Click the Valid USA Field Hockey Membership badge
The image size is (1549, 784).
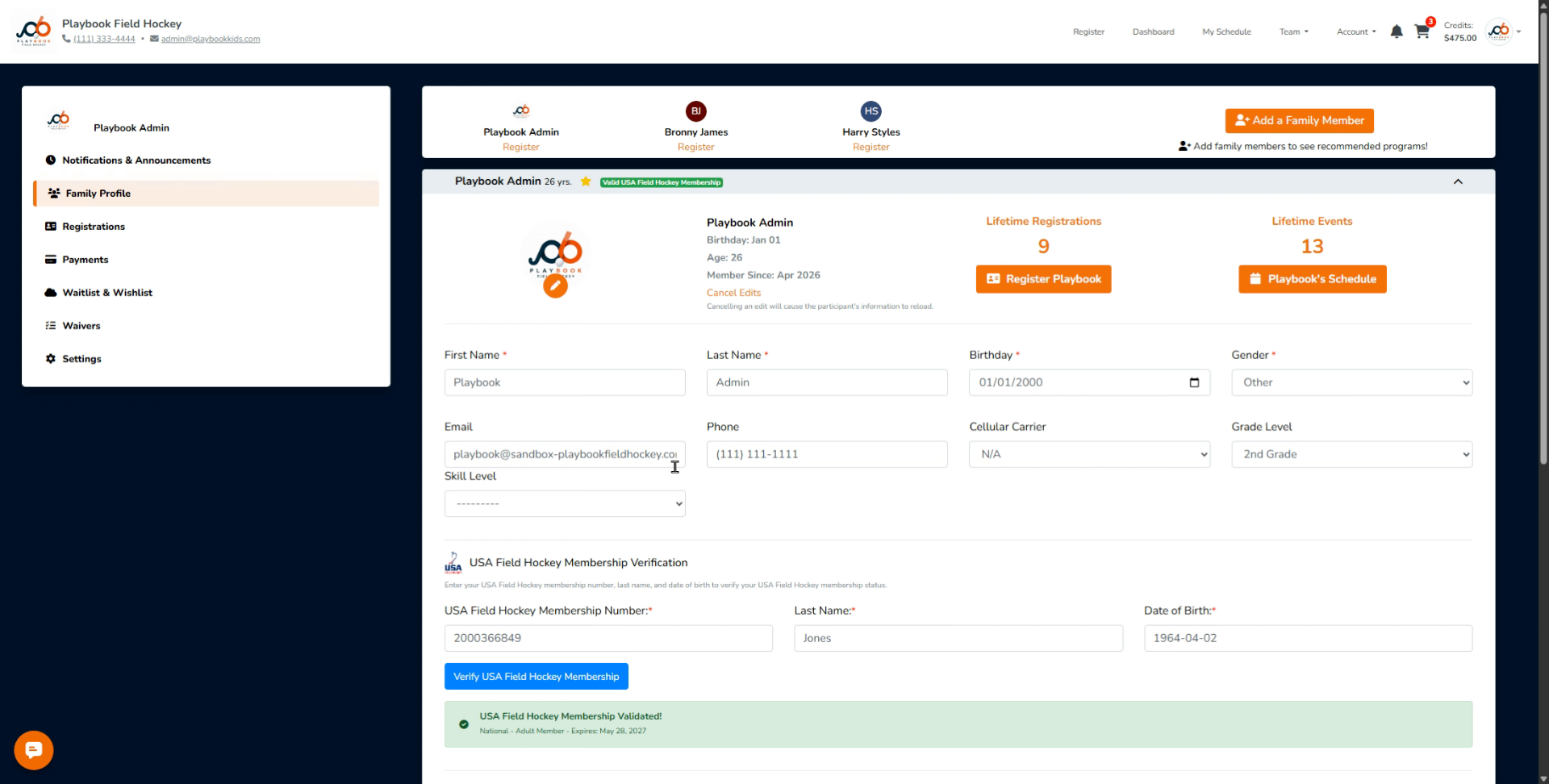coord(662,182)
